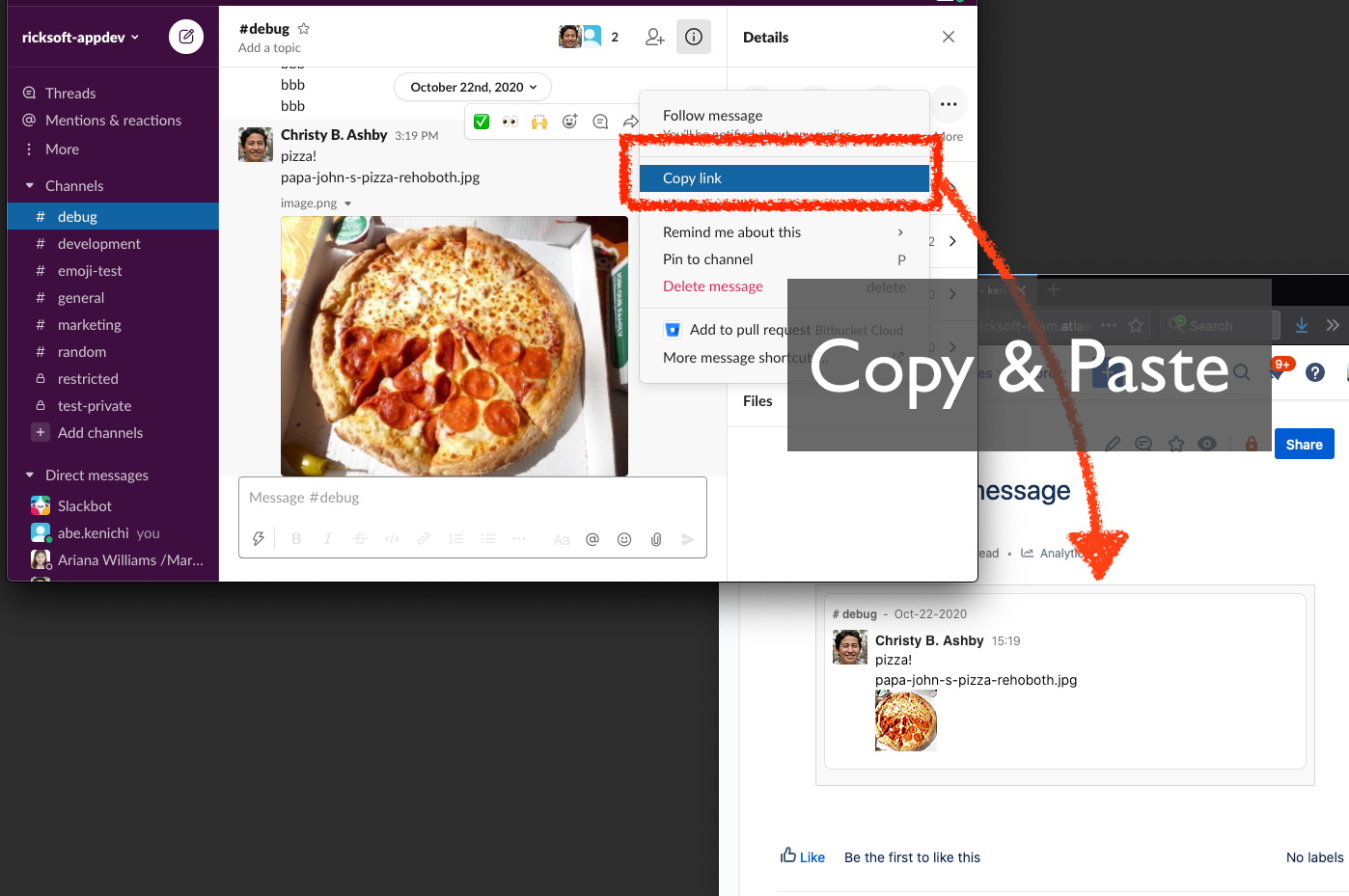Toggle the channel details info icon
This screenshot has width=1349, height=896.
pyautogui.click(x=694, y=37)
